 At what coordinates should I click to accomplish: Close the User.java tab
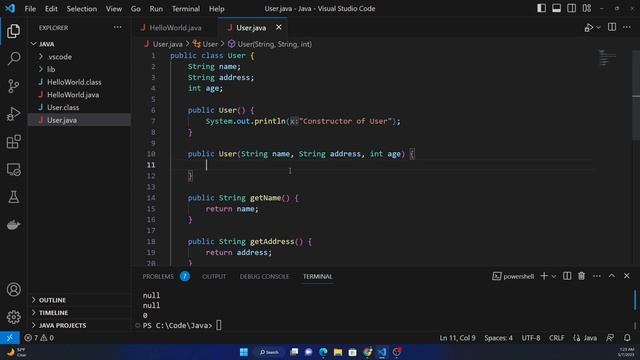click(278, 27)
